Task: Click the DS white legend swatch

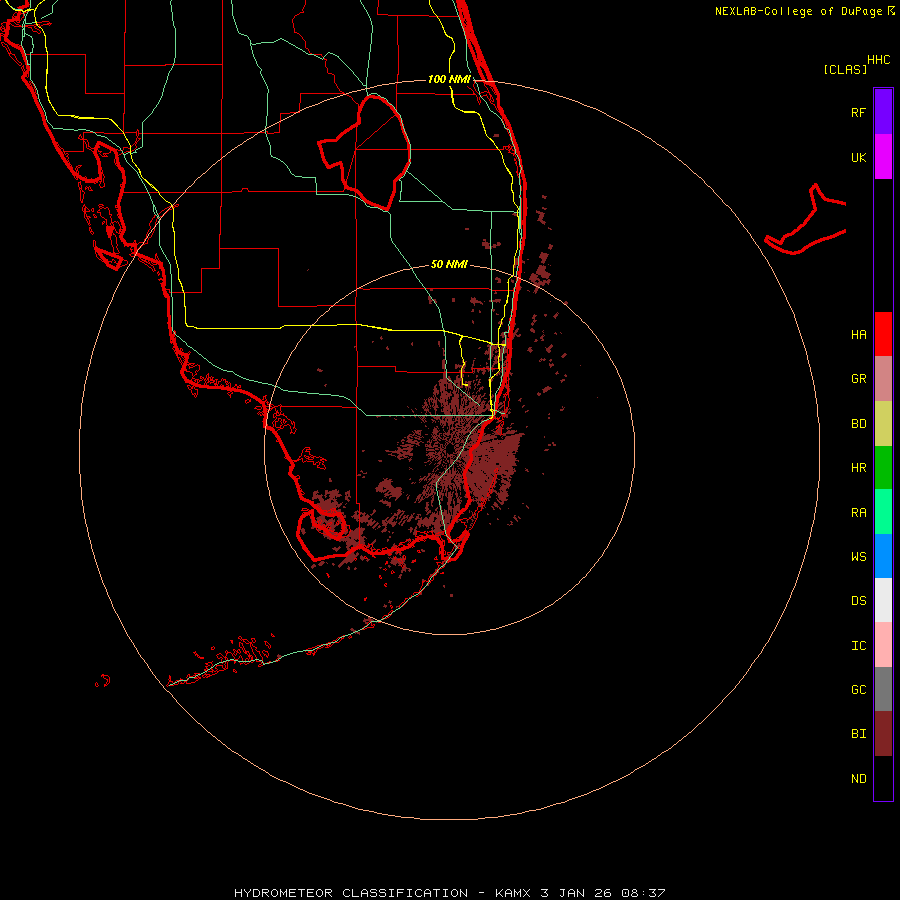Action: [883, 600]
